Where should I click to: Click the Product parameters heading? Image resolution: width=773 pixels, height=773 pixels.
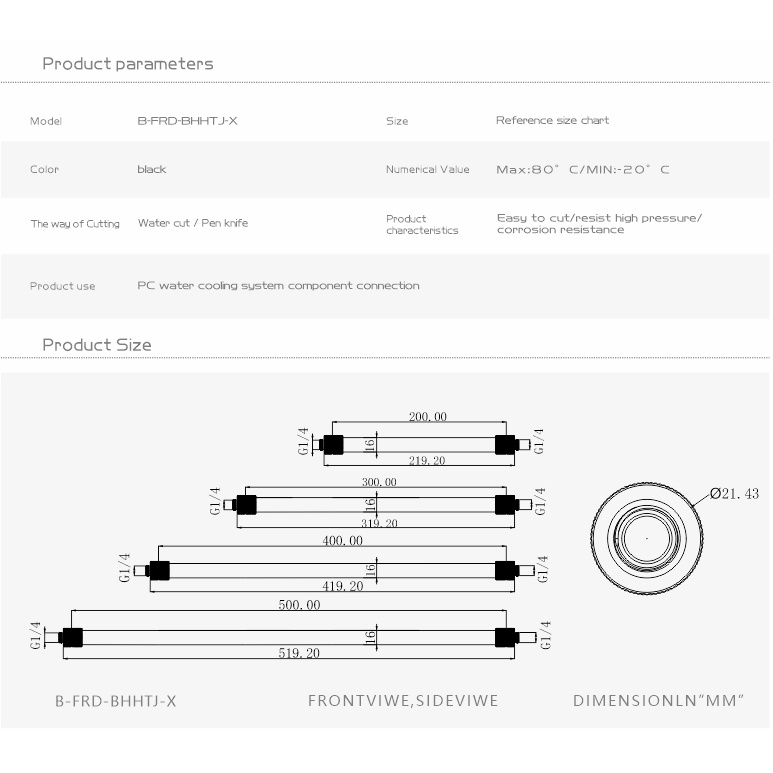(x=127, y=64)
